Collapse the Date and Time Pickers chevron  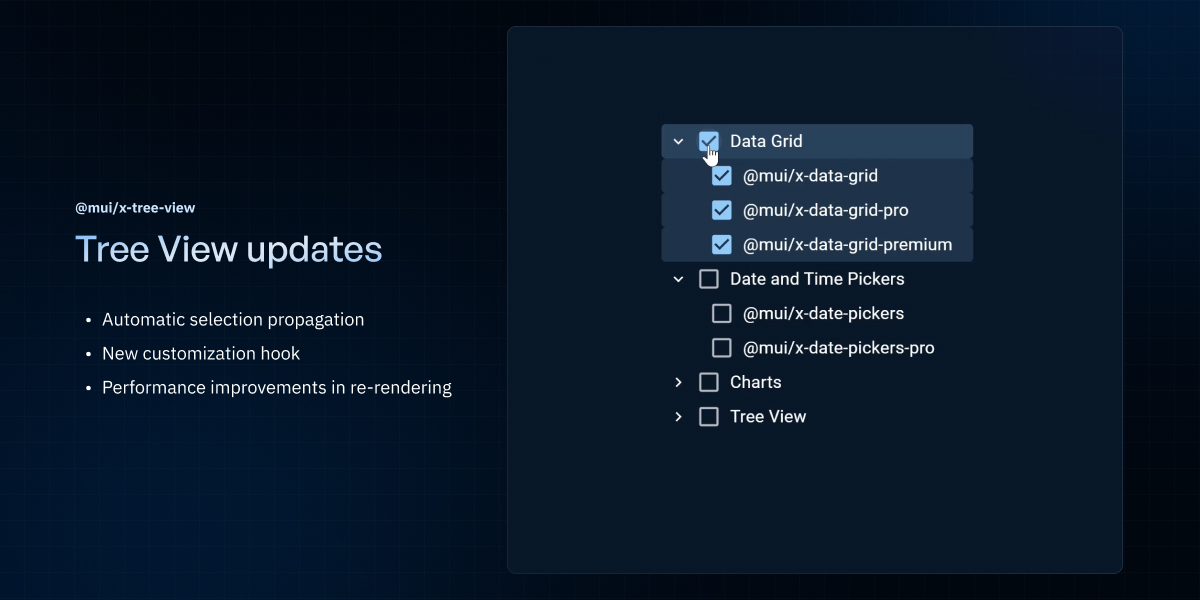pos(678,279)
